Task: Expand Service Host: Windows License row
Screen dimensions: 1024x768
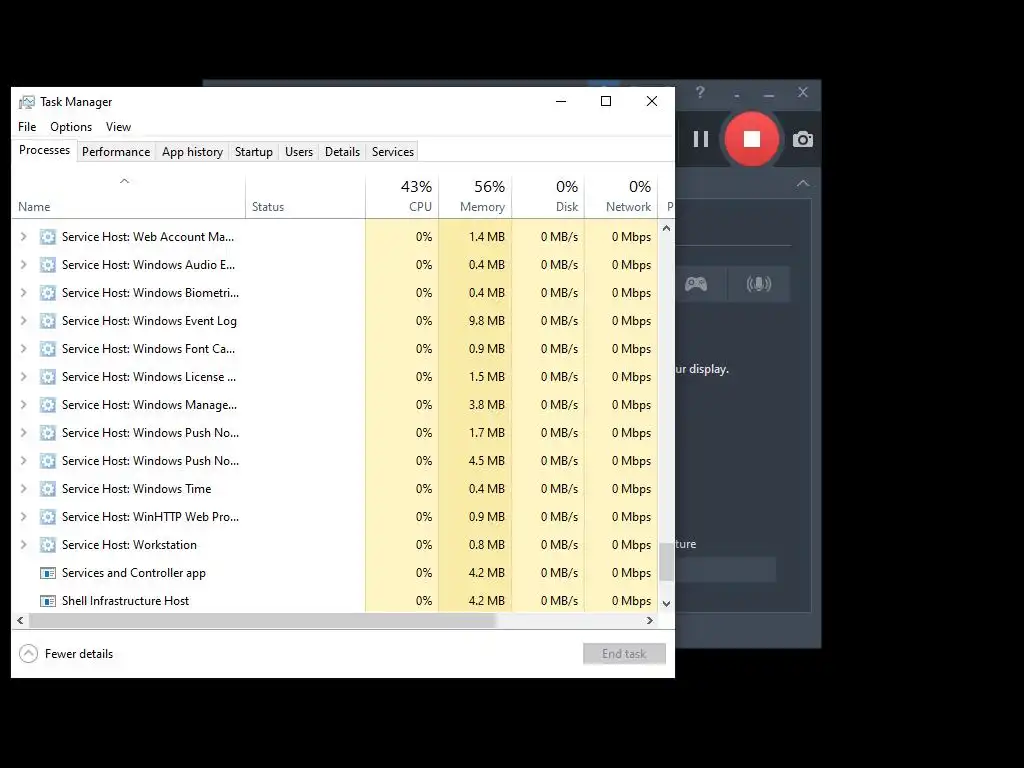Action: tap(24, 377)
